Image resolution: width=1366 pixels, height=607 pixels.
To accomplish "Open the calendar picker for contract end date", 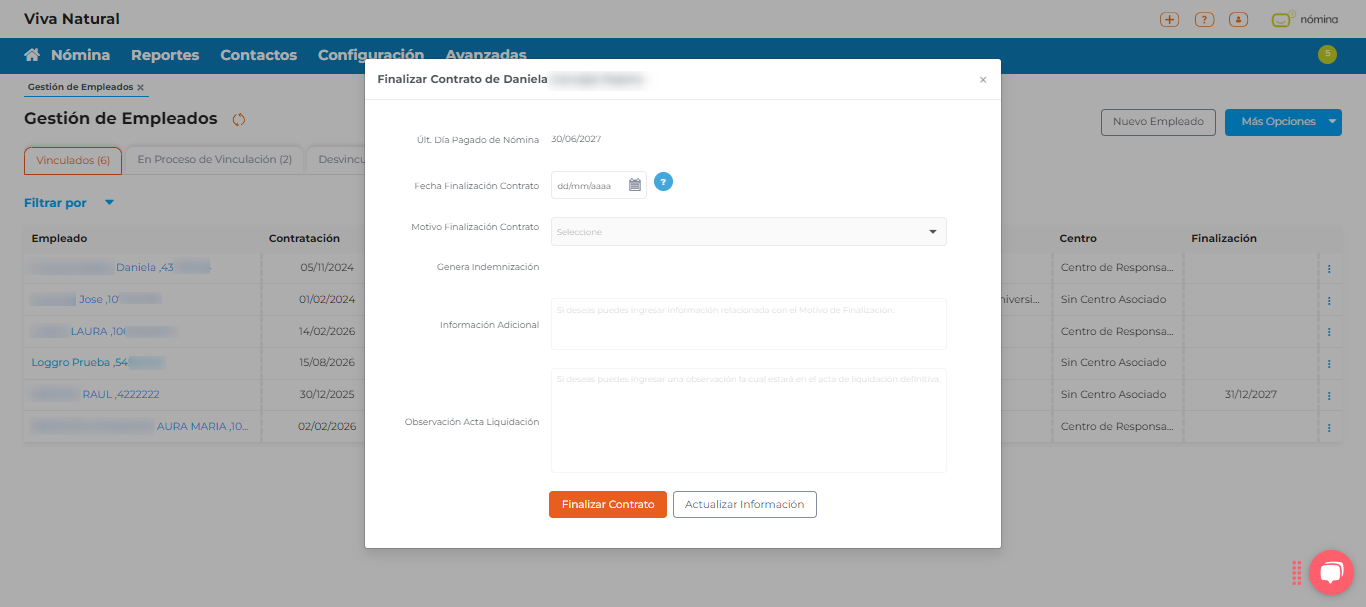I will (635, 185).
